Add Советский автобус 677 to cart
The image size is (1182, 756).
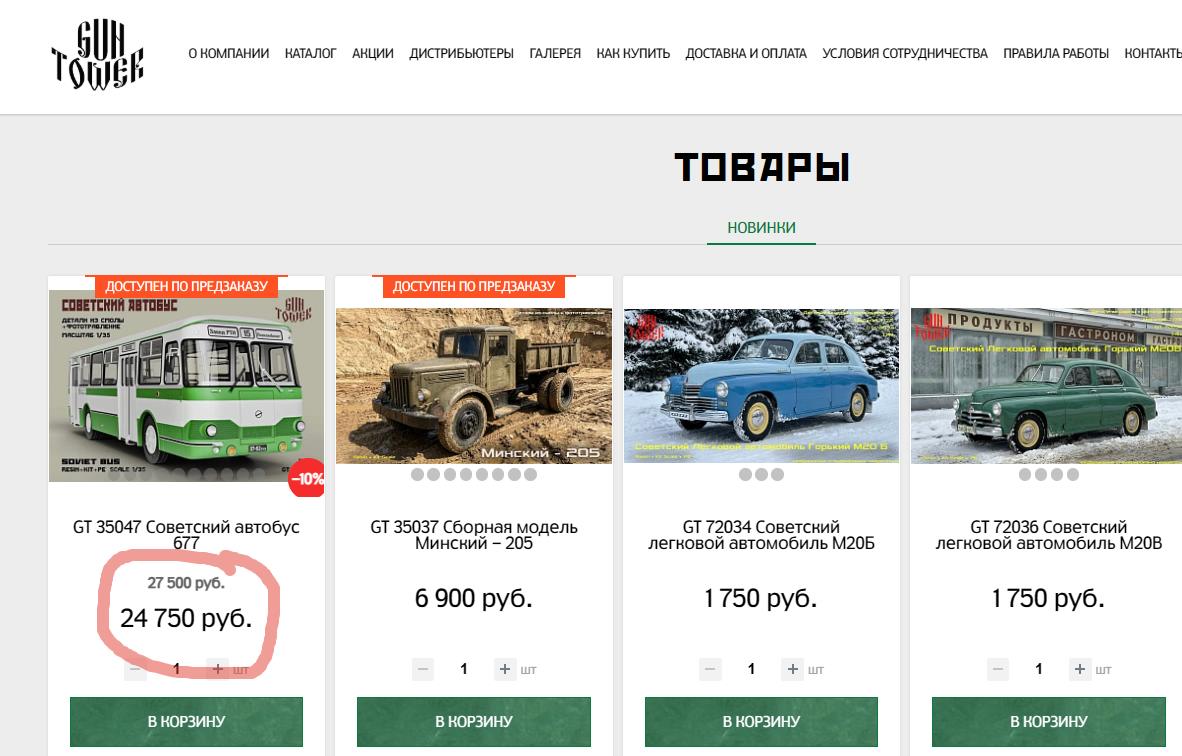[x=186, y=721]
